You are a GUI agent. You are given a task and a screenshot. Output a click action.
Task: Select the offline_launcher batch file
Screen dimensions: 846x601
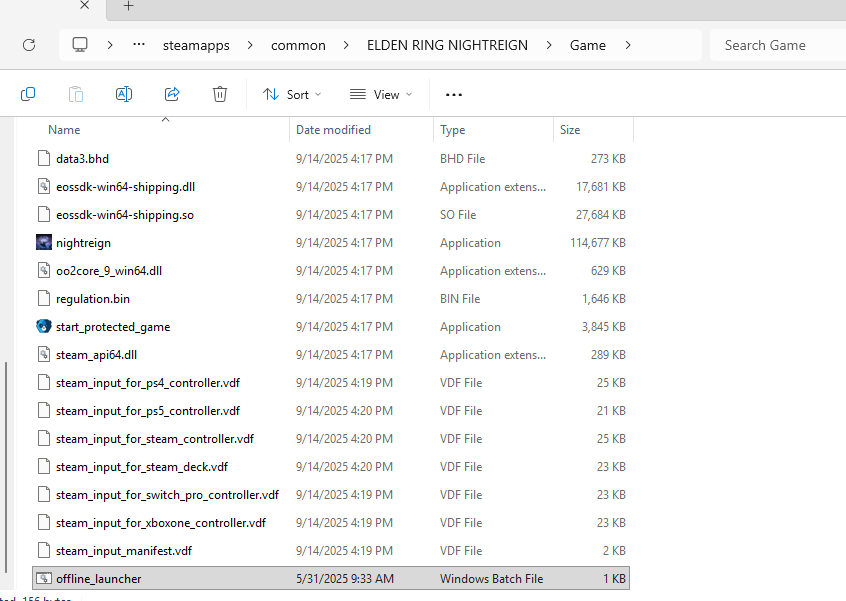tap(98, 579)
